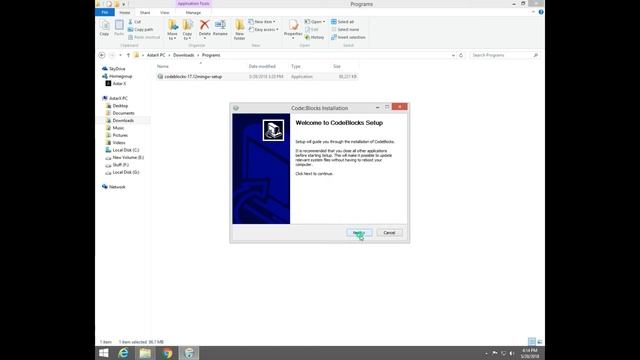
Task: Click the History icon in ribbon
Action: 314,37
